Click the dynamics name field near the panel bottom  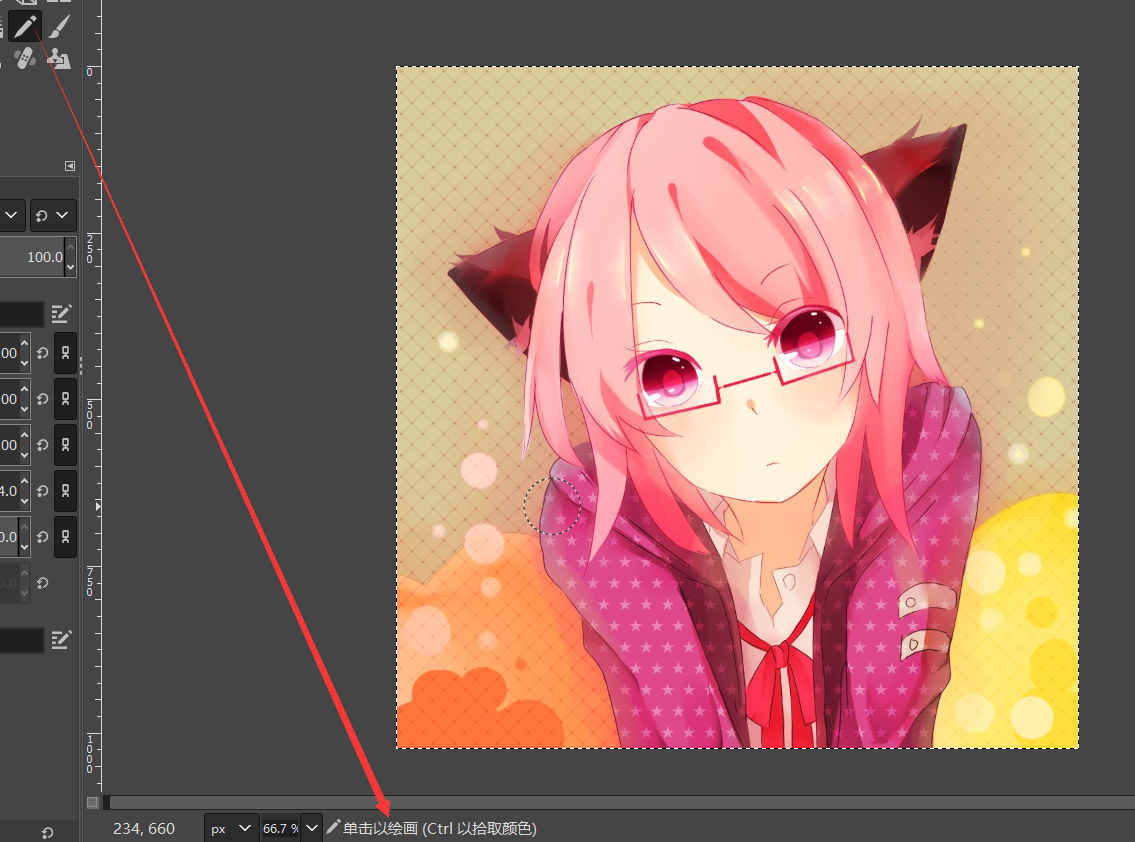[22, 640]
